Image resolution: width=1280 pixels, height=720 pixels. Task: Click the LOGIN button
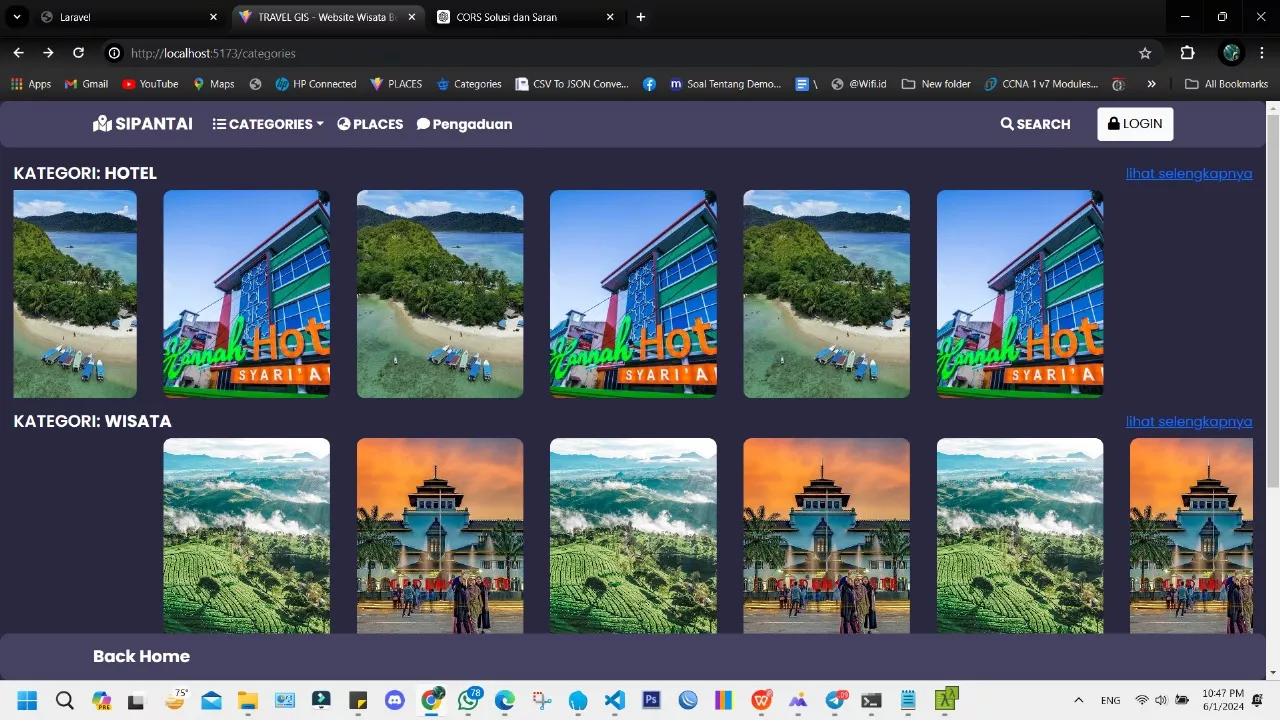[x=1135, y=124]
